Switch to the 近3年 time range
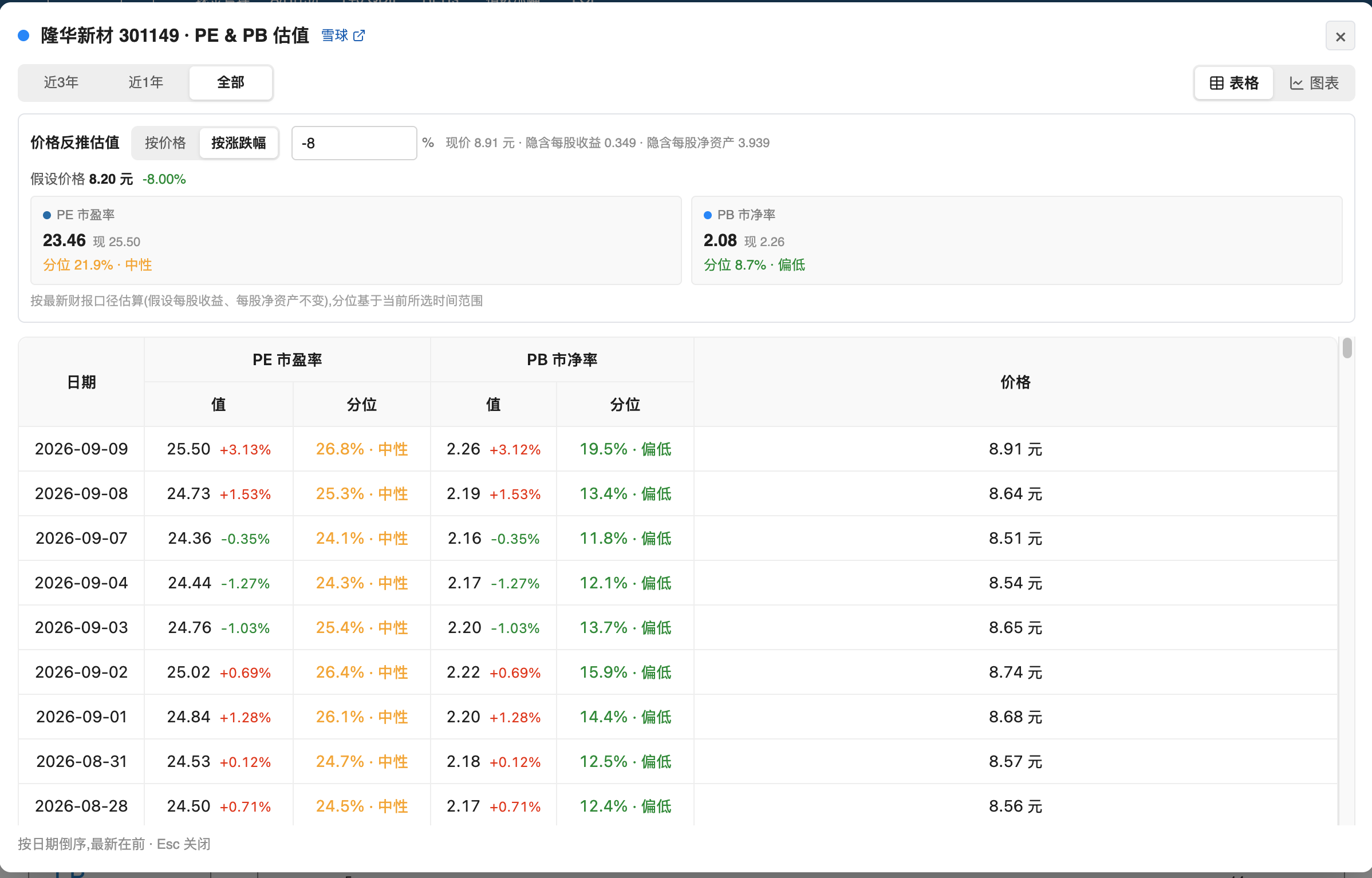Screen dimensions: 1372x878 pyautogui.click(x=61, y=82)
